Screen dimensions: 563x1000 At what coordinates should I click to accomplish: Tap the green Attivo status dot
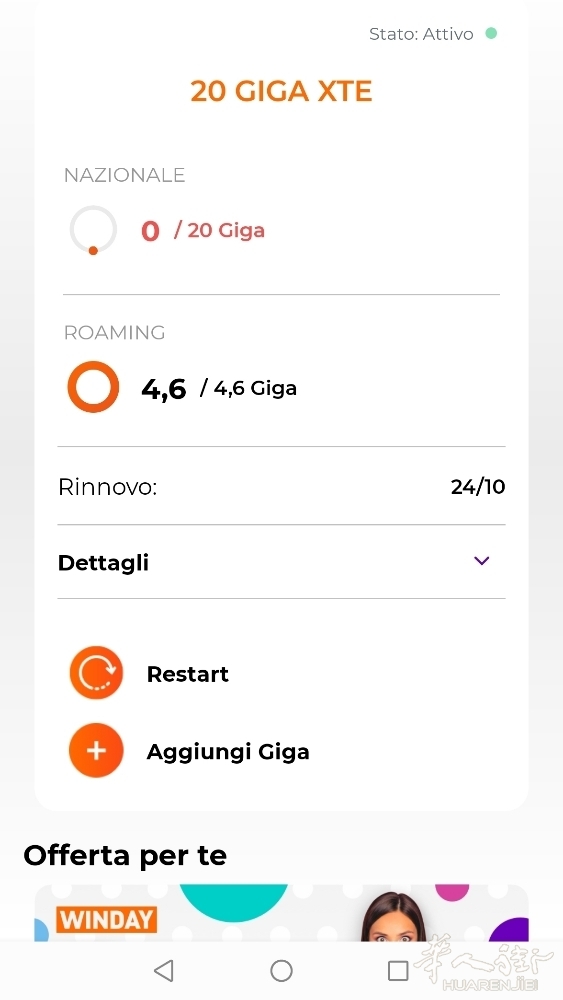click(491, 33)
